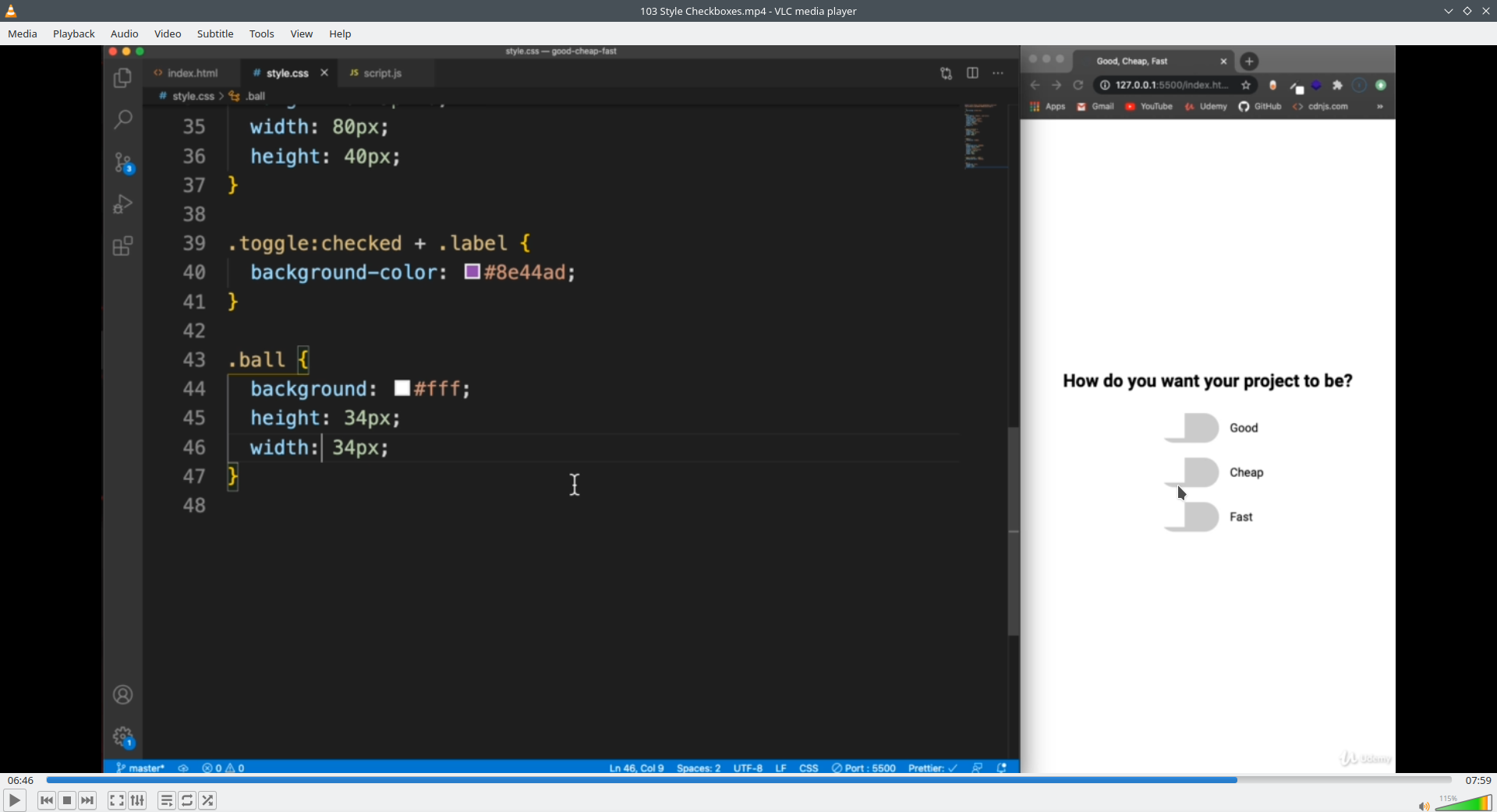
Task: Bookmark the page with the star icon
Action: 1246,85
